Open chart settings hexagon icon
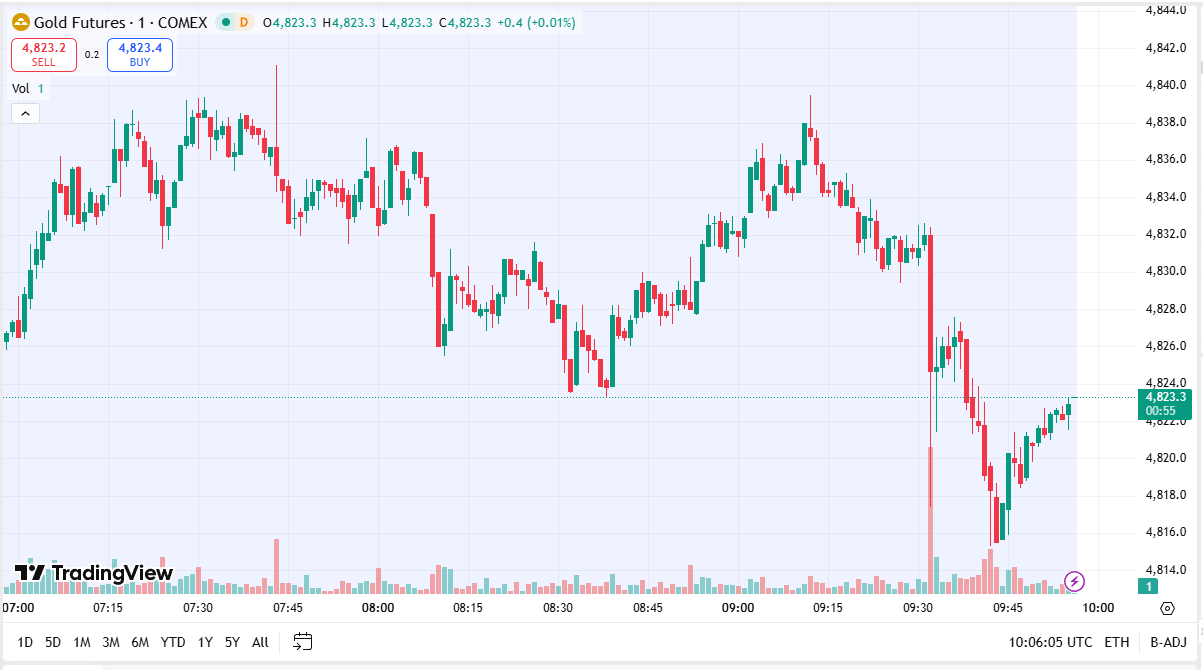 [1167, 608]
